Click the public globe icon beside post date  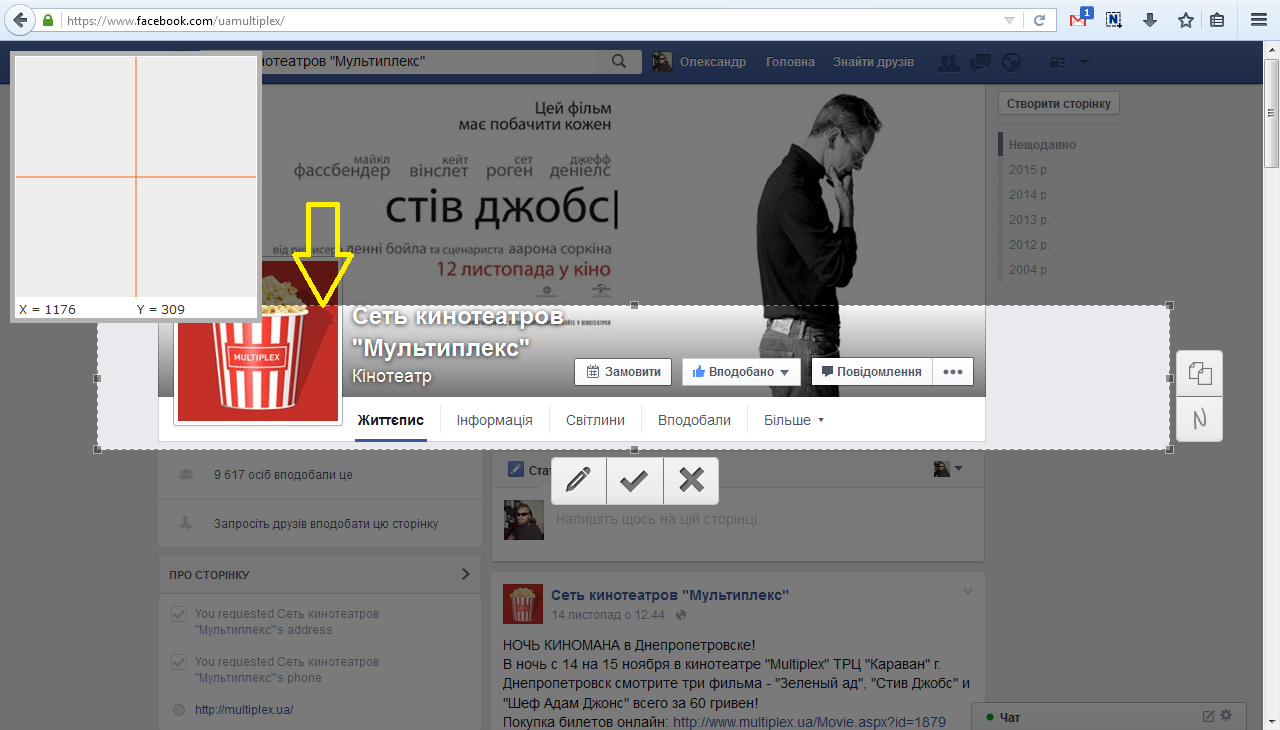click(682, 615)
